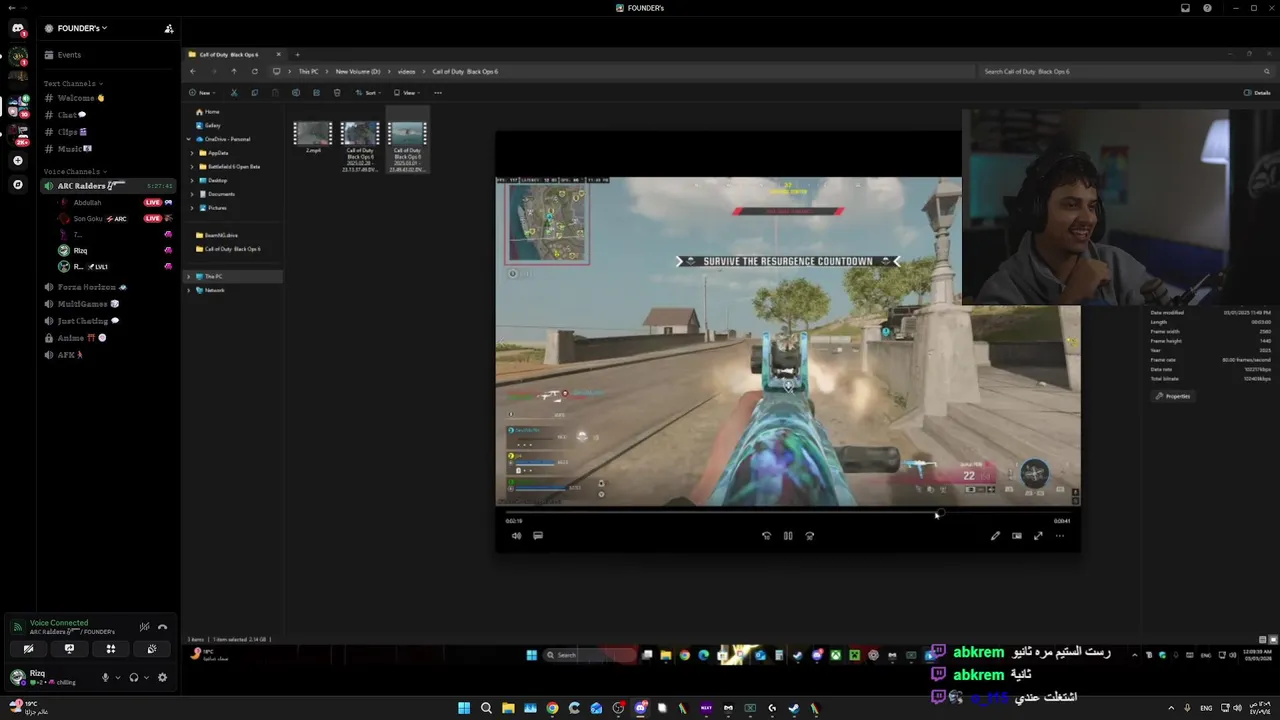Open the View dropdown in Explorer
The width and height of the screenshot is (1280, 720).
click(406, 93)
